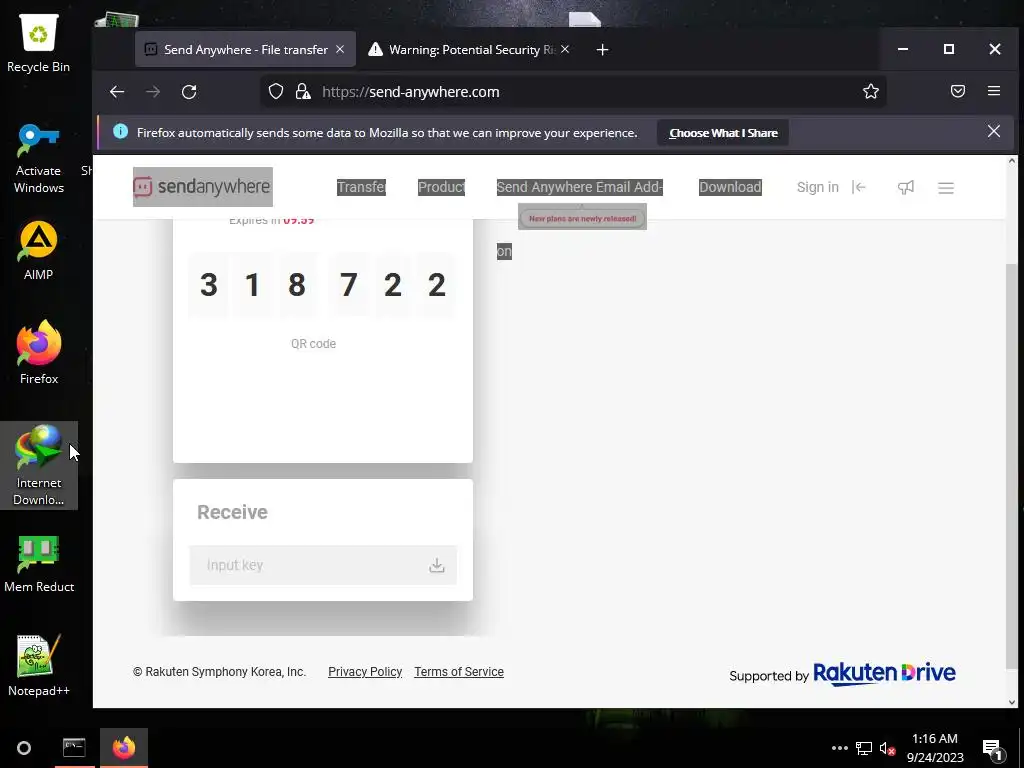
Task: Click the sign-in arrow icon
Action: pos(859,187)
